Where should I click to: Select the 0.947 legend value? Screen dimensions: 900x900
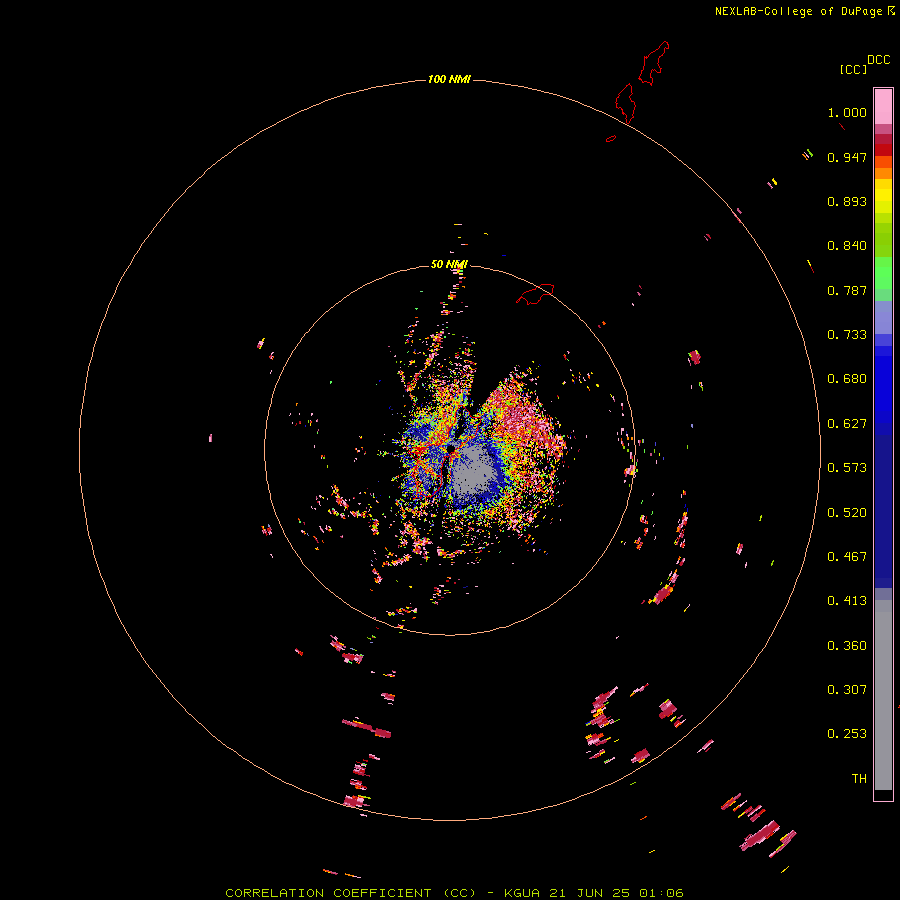[847, 157]
